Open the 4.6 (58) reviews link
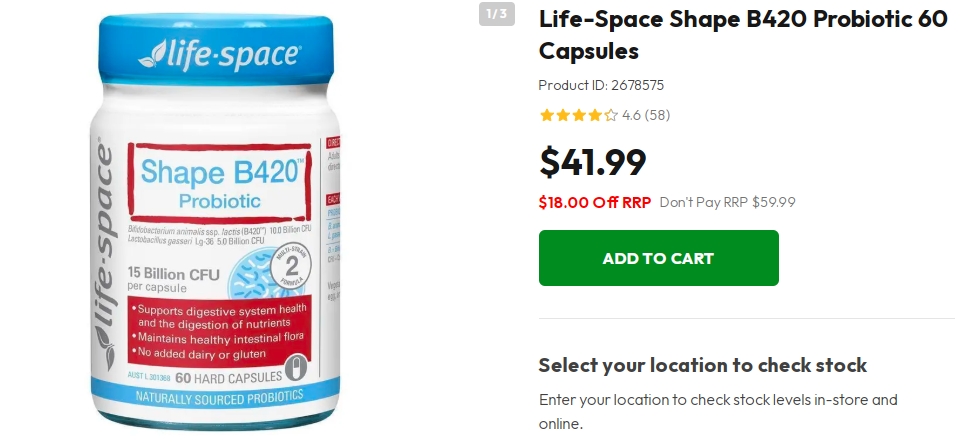The height and width of the screenshot is (443, 967). (646, 115)
